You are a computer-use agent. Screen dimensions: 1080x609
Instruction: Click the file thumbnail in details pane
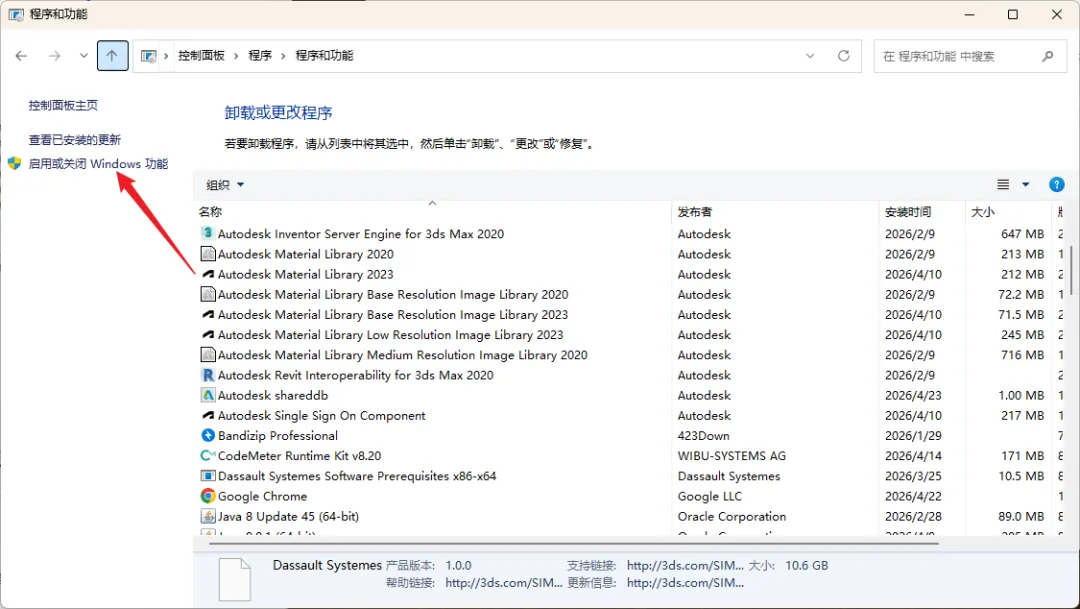click(234, 579)
